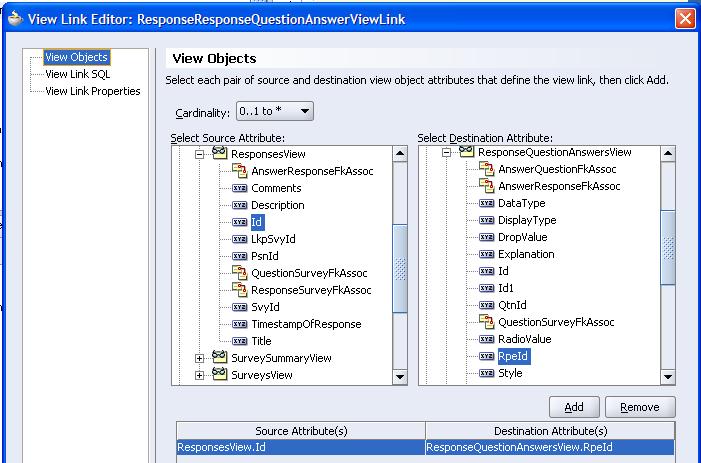Click the Explanation attribute icon
701x463 pixels.
[486, 254]
